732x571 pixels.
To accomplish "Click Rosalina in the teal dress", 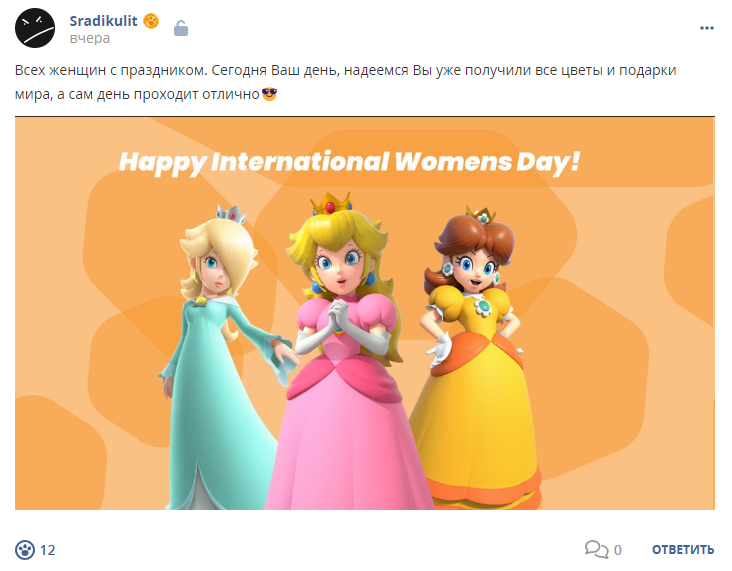I will point(219,357).
